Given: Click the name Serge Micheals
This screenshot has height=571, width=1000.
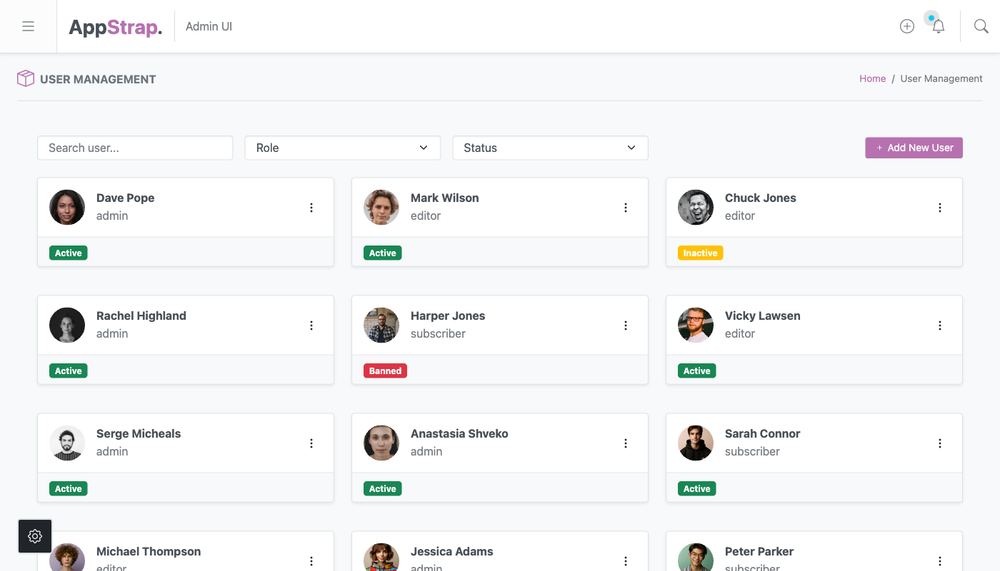Looking at the screenshot, I should tap(138, 434).
